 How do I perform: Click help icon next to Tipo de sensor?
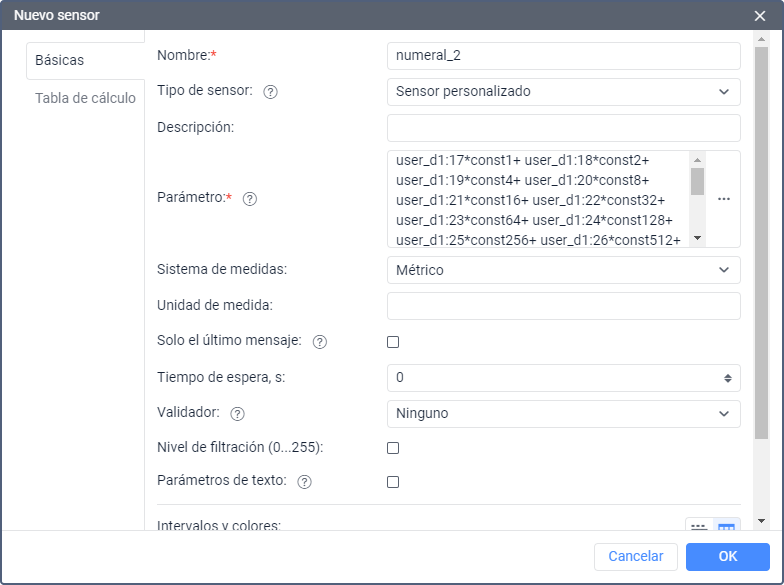270,92
